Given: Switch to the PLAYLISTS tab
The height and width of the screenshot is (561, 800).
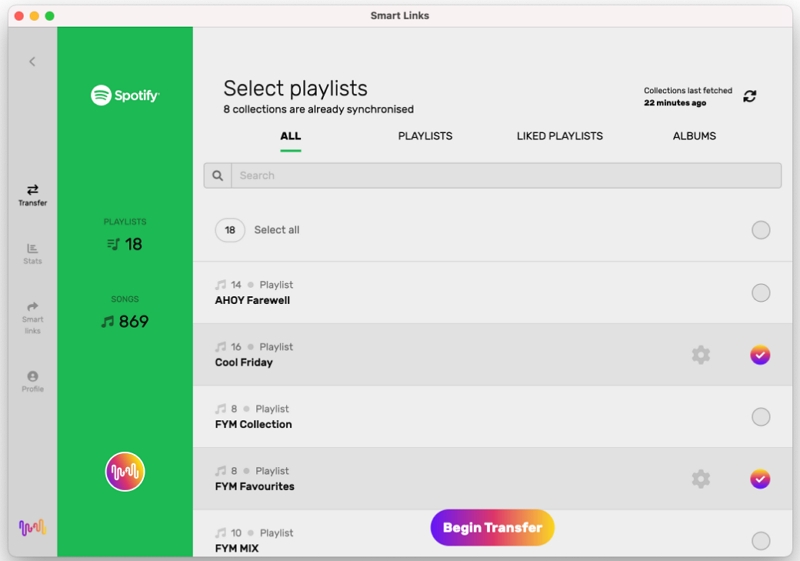Looking at the screenshot, I should tap(425, 136).
